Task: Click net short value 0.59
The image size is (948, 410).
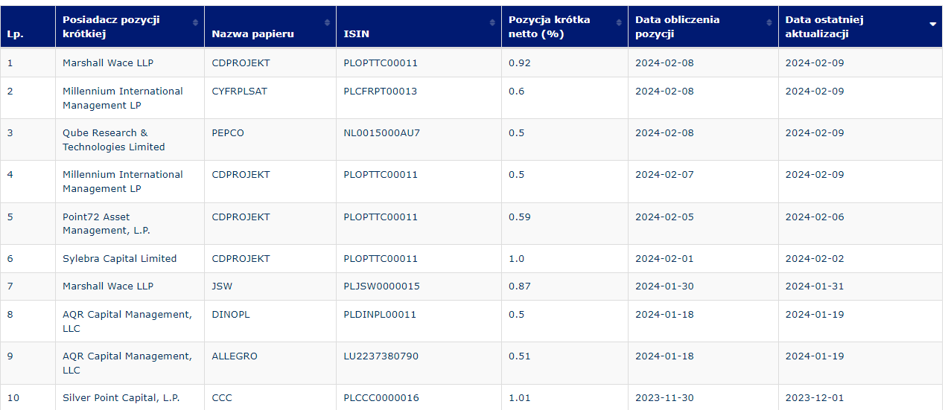Action: tap(519, 216)
